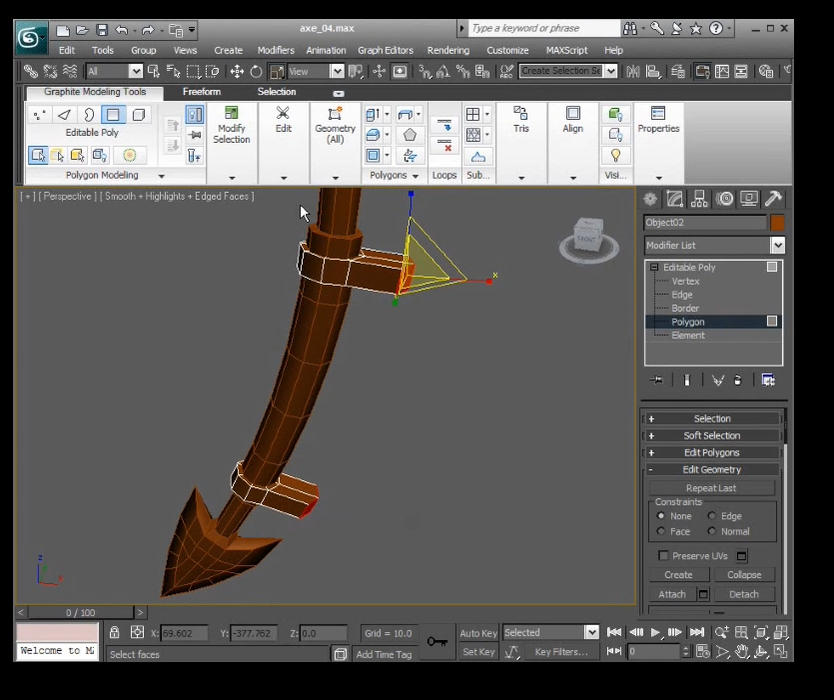Select the Face constraint option
The width and height of the screenshot is (834, 700).
coord(661,531)
